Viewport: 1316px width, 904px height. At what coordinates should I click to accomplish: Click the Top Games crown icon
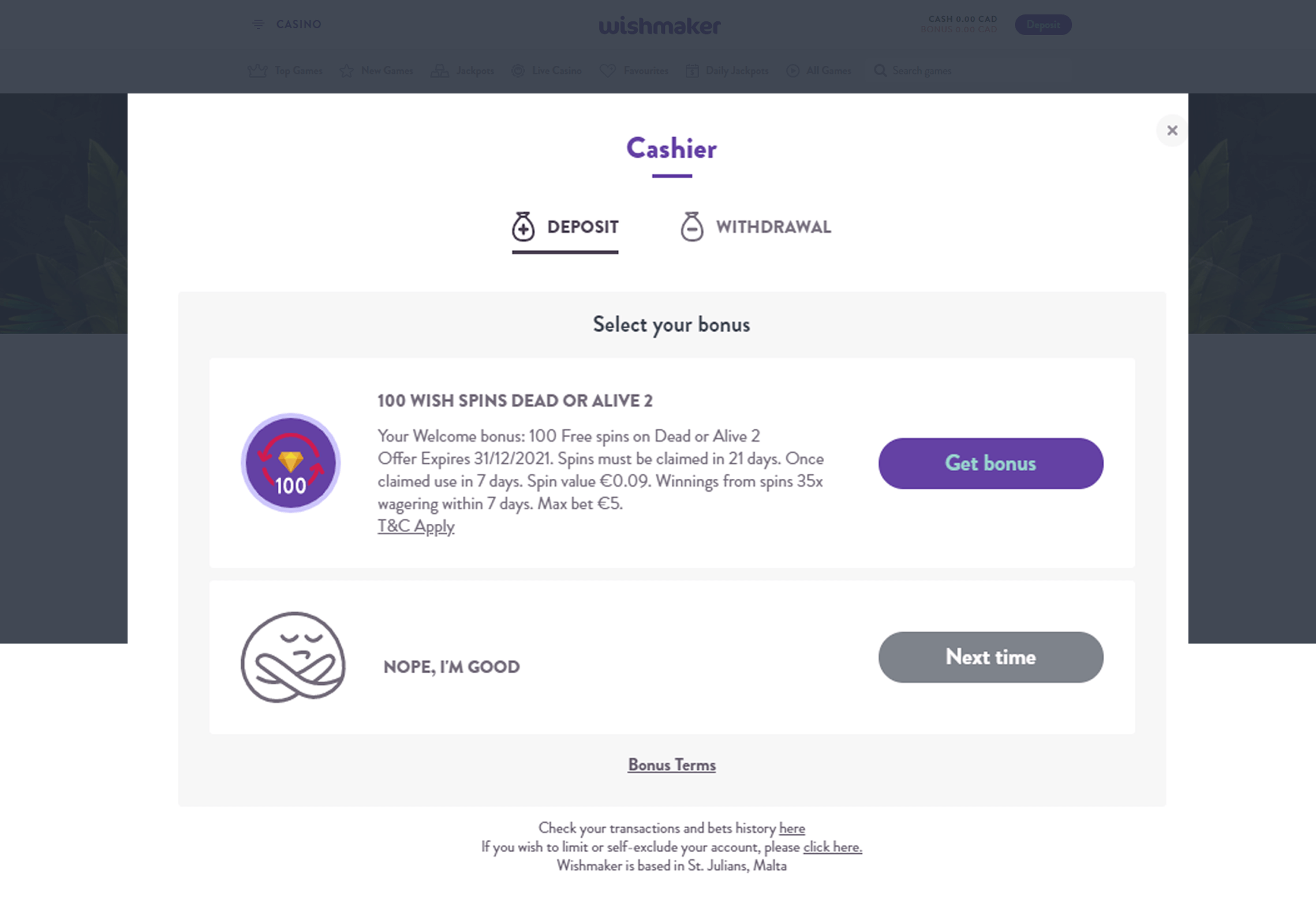(257, 71)
